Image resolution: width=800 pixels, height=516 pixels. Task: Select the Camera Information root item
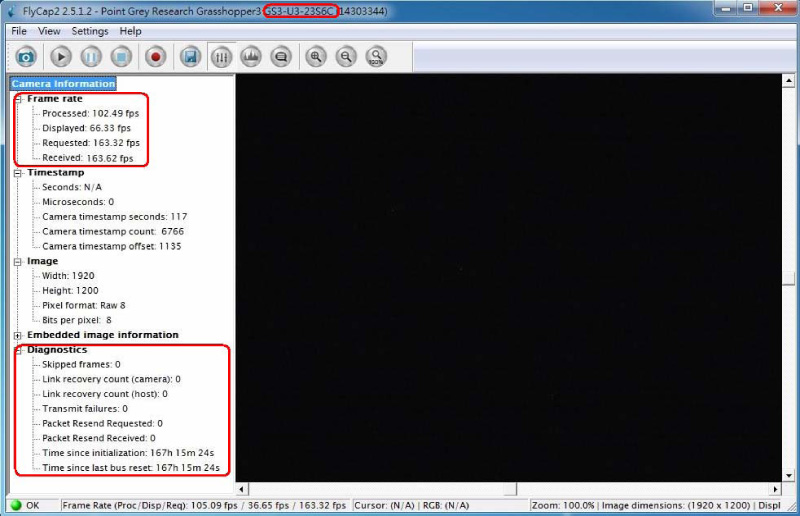[63, 84]
